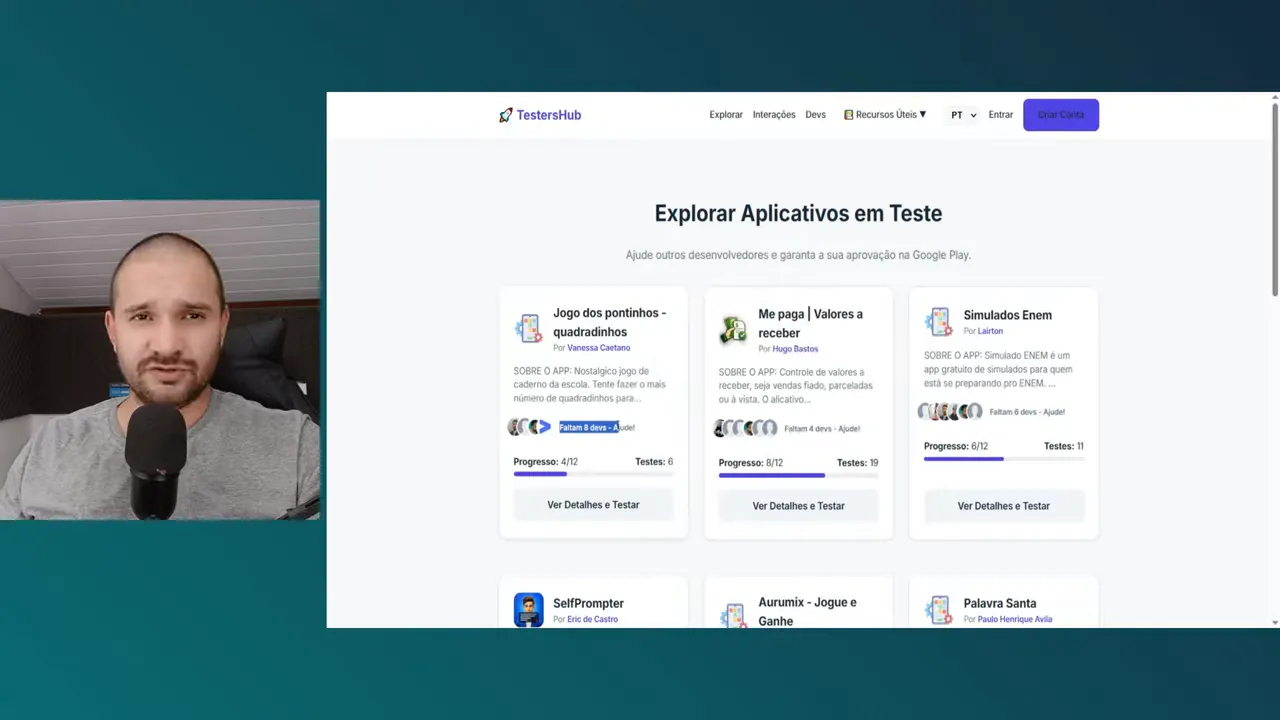Open author link Eric de Castro

click(x=592, y=619)
